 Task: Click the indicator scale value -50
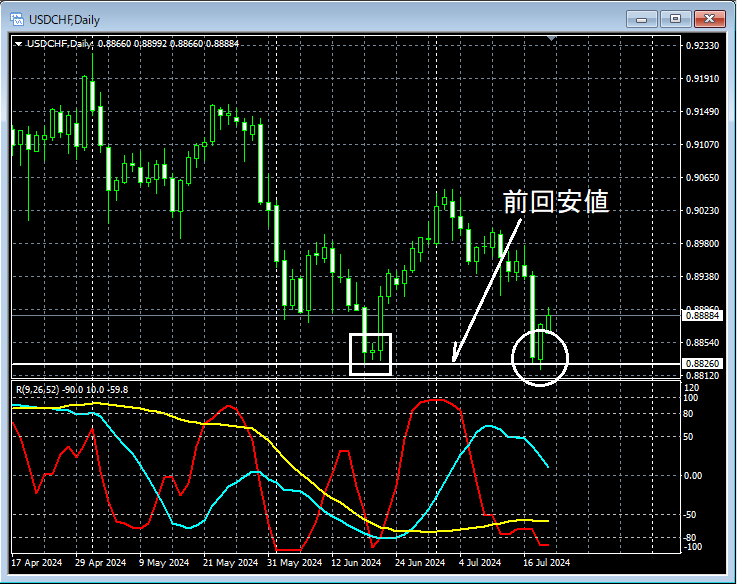[690, 515]
